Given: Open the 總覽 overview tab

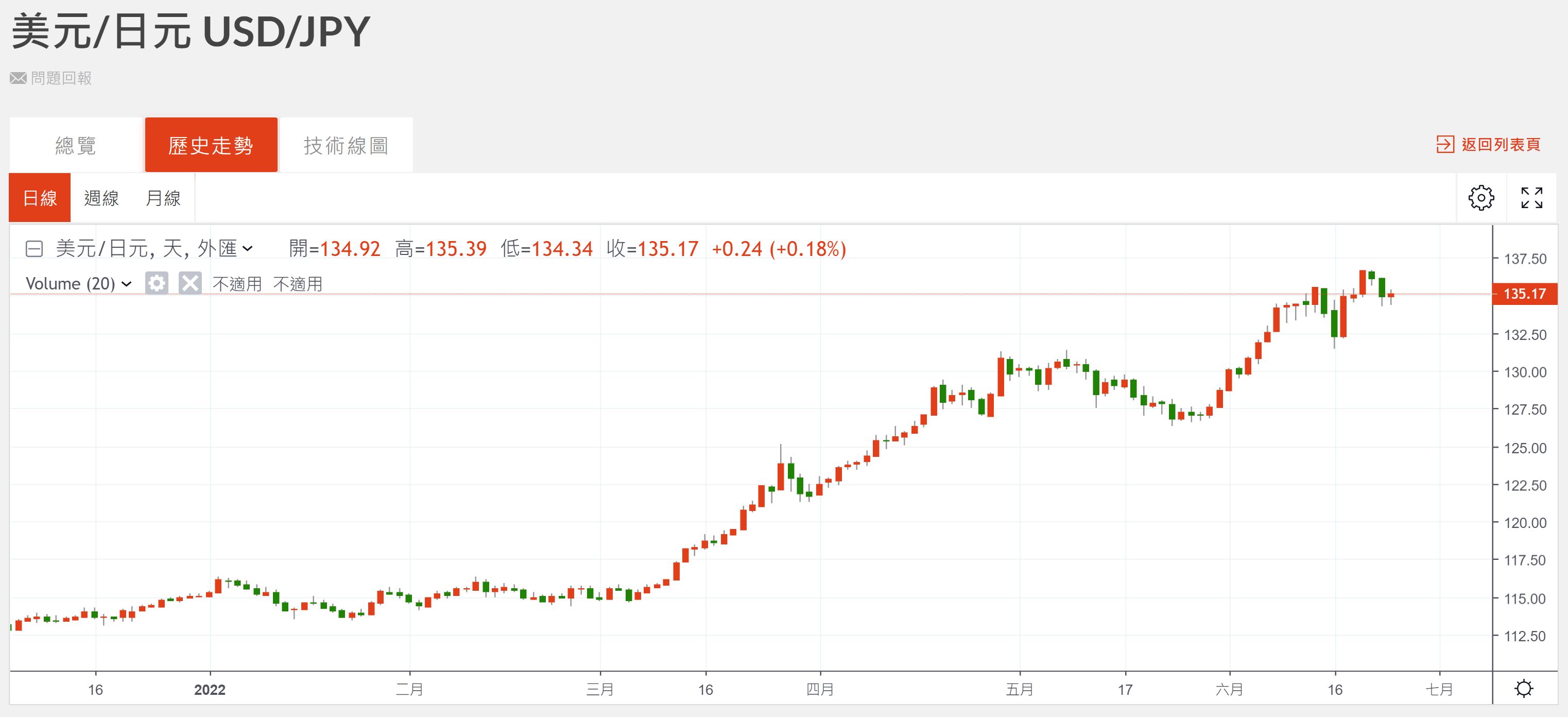Looking at the screenshot, I should 76,145.
